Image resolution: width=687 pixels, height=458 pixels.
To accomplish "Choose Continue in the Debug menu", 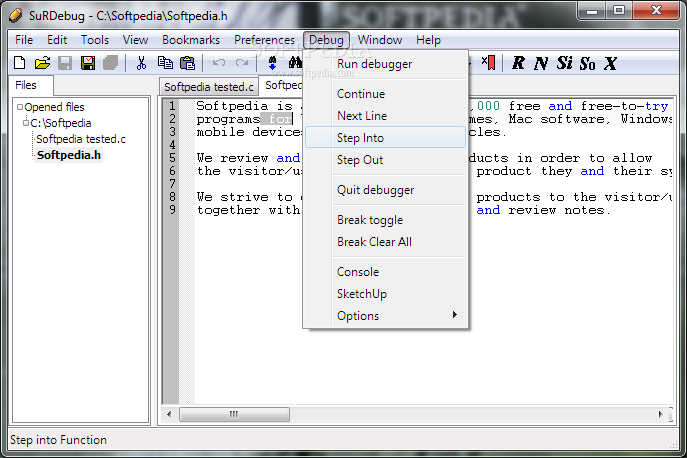I will [386, 94].
